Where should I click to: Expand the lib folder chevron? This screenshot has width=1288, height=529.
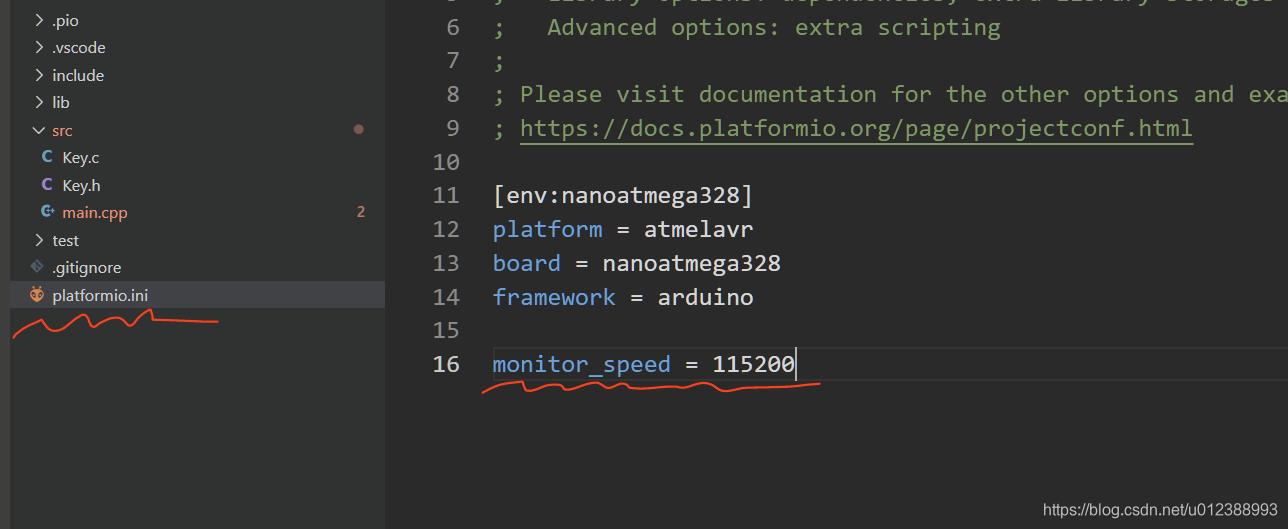[x=39, y=102]
